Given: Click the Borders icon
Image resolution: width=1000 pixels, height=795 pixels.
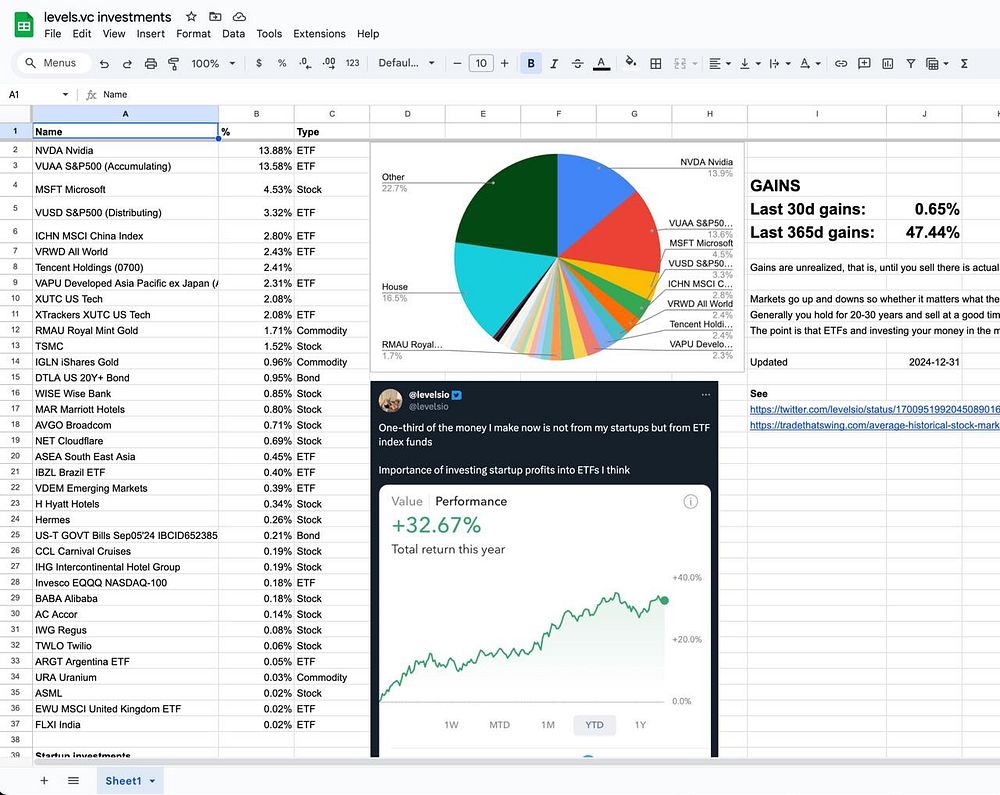Looking at the screenshot, I should (x=655, y=63).
